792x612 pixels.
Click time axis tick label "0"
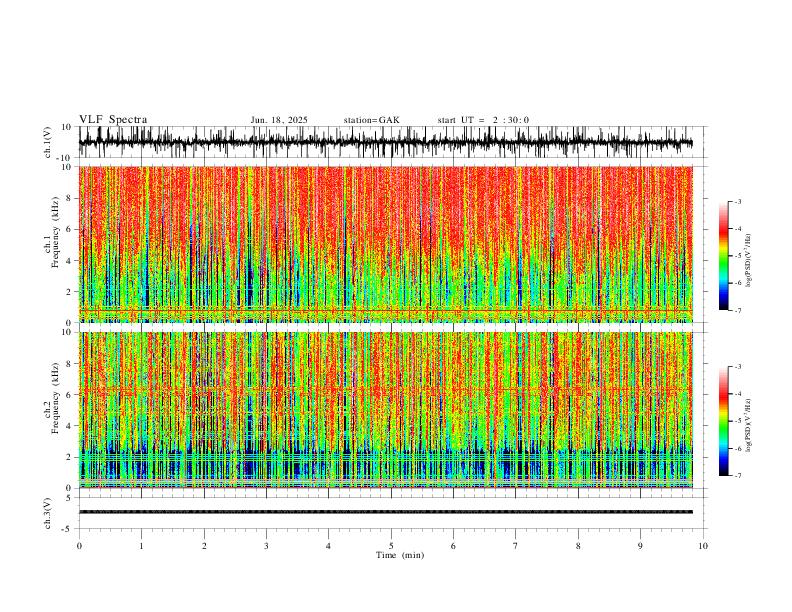point(79,546)
